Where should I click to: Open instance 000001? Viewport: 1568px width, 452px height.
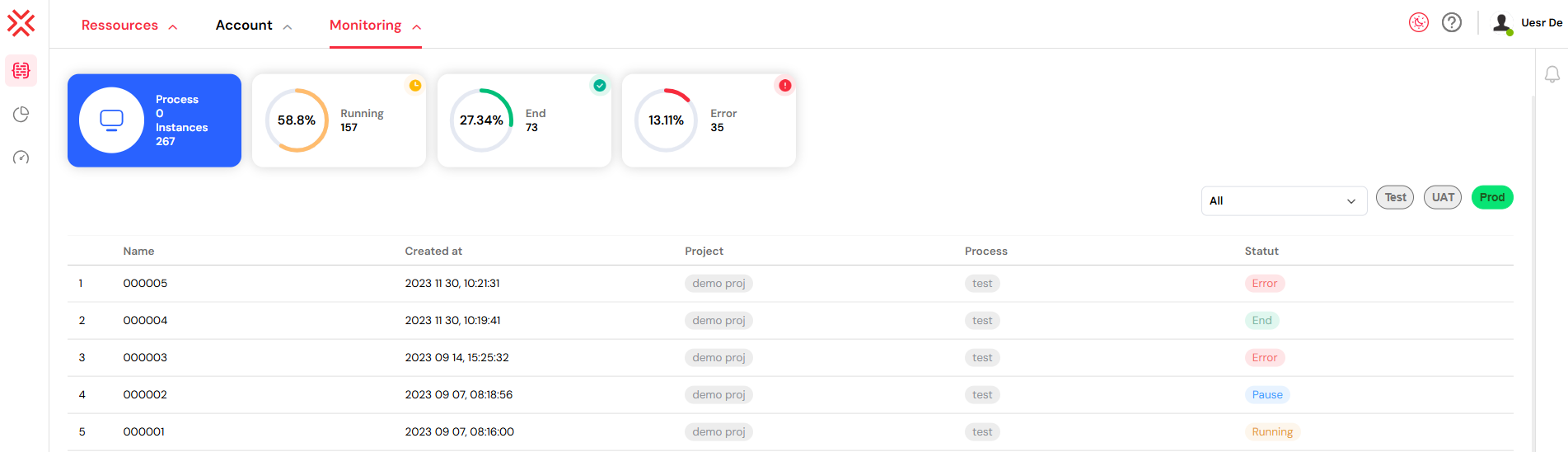point(144,431)
